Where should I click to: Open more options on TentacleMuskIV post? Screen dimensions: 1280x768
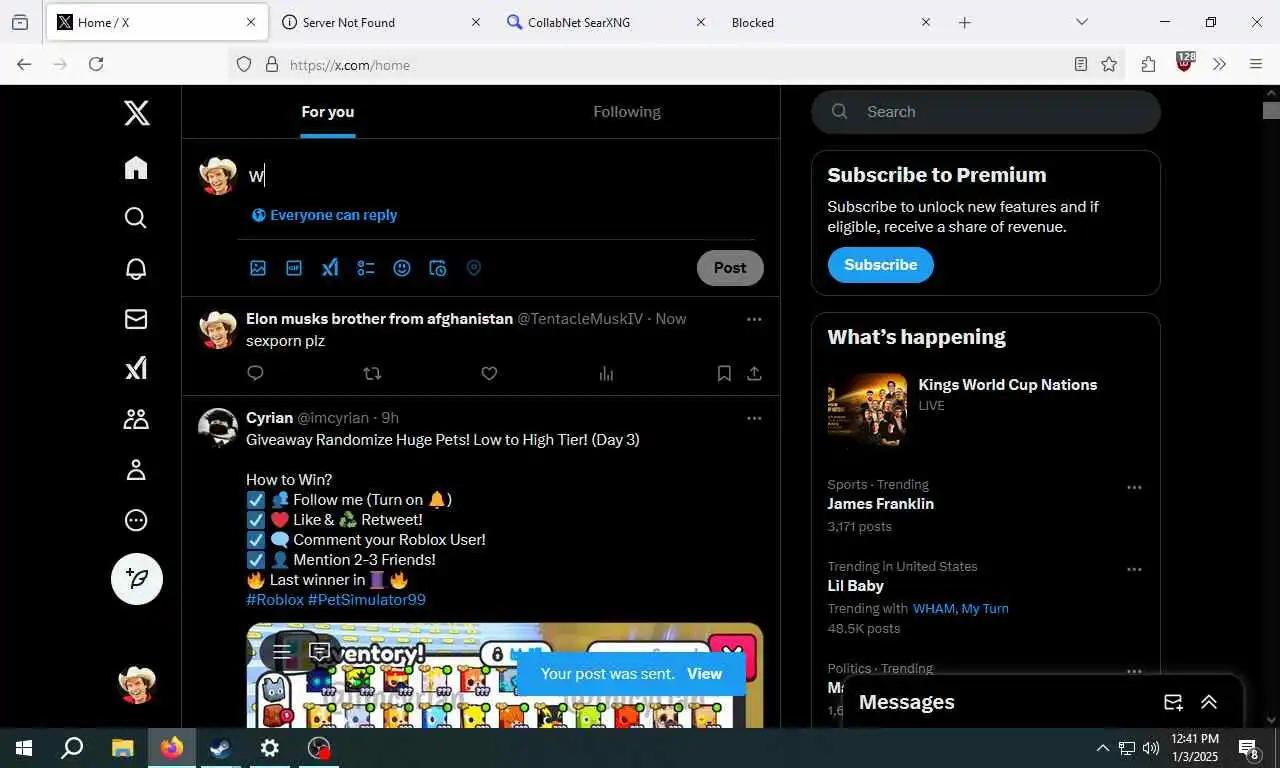pyautogui.click(x=754, y=319)
